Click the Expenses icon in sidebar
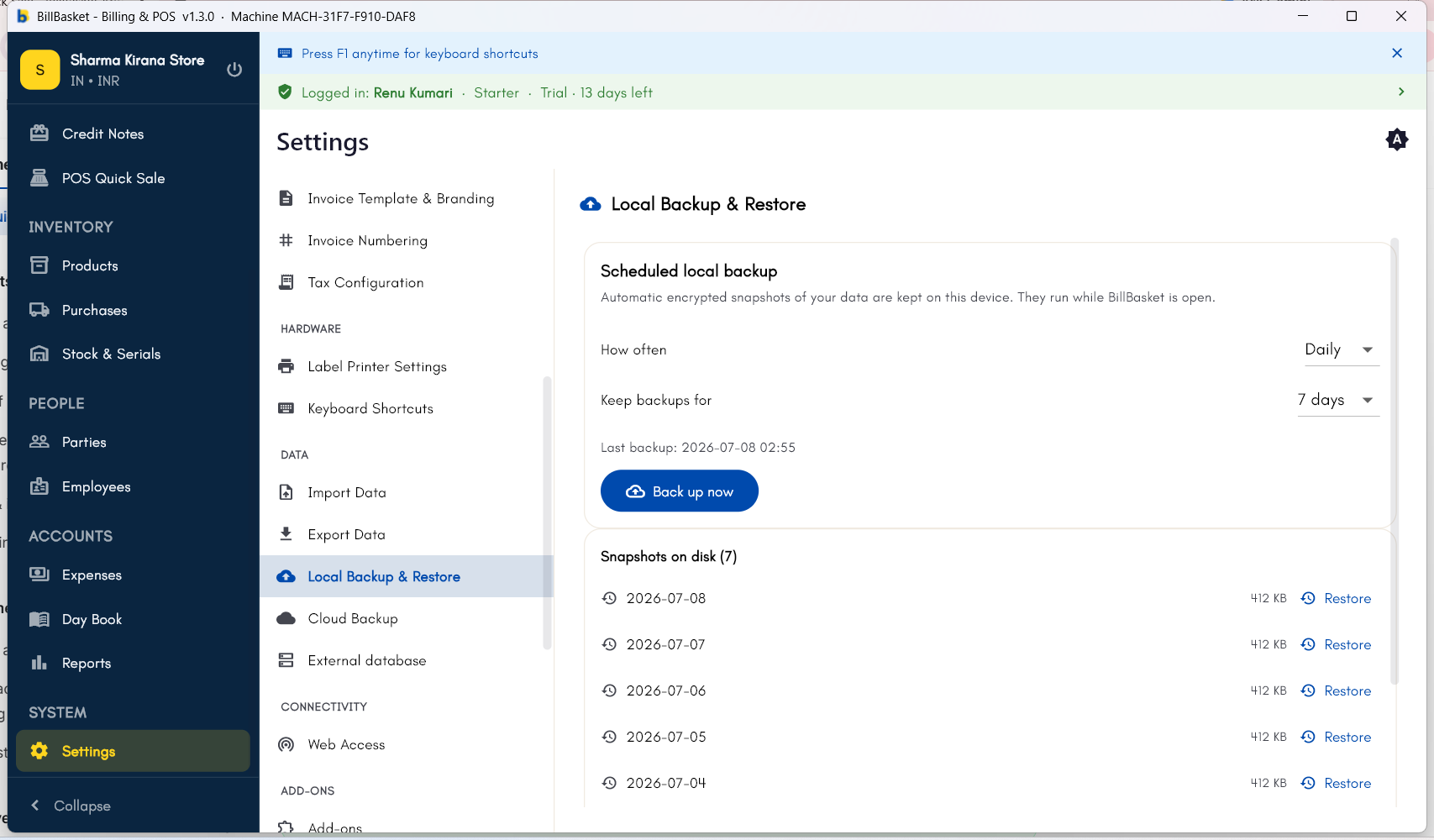The width and height of the screenshot is (1434, 840). [39, 575]
